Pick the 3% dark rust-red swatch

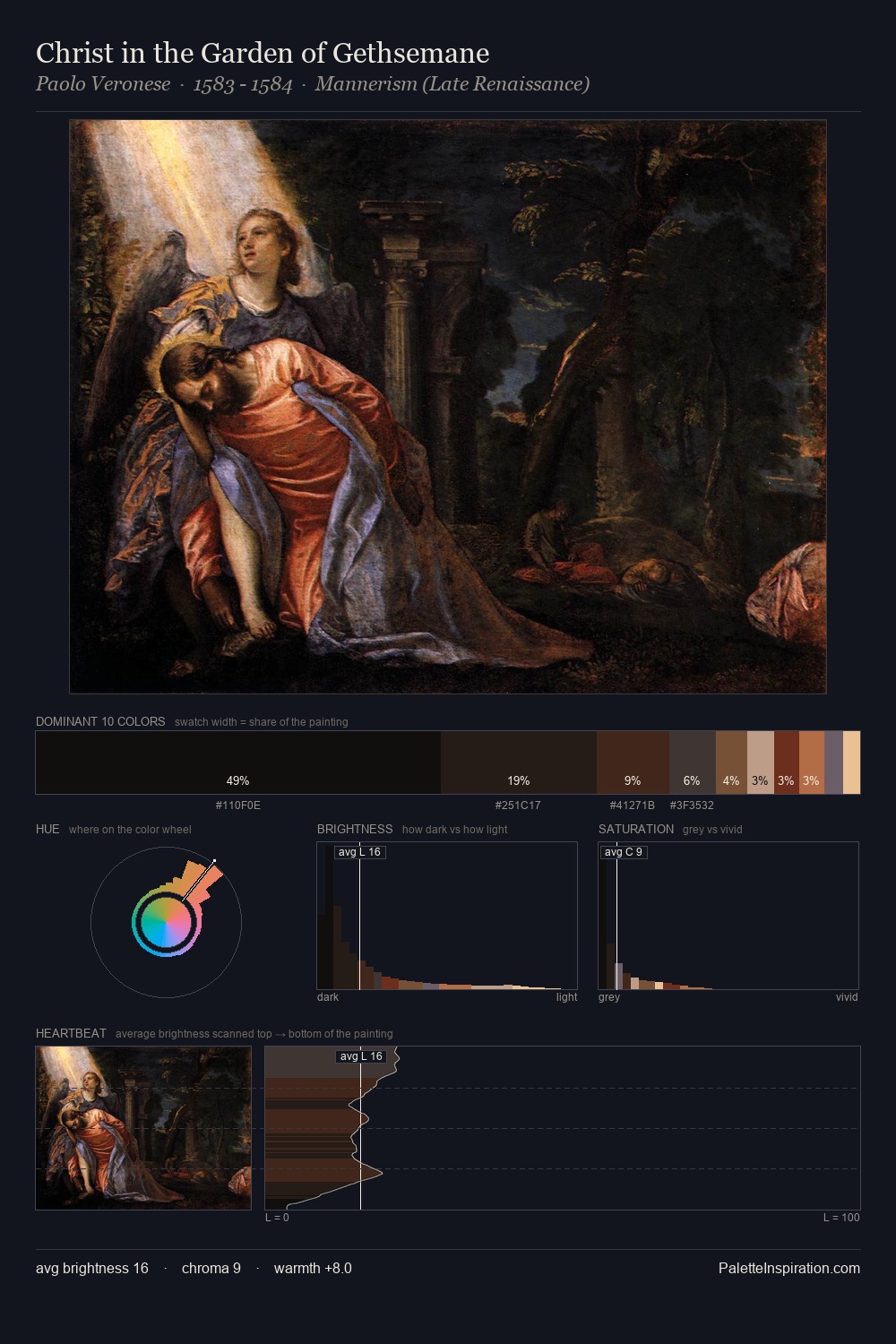[x=786, y=762]
